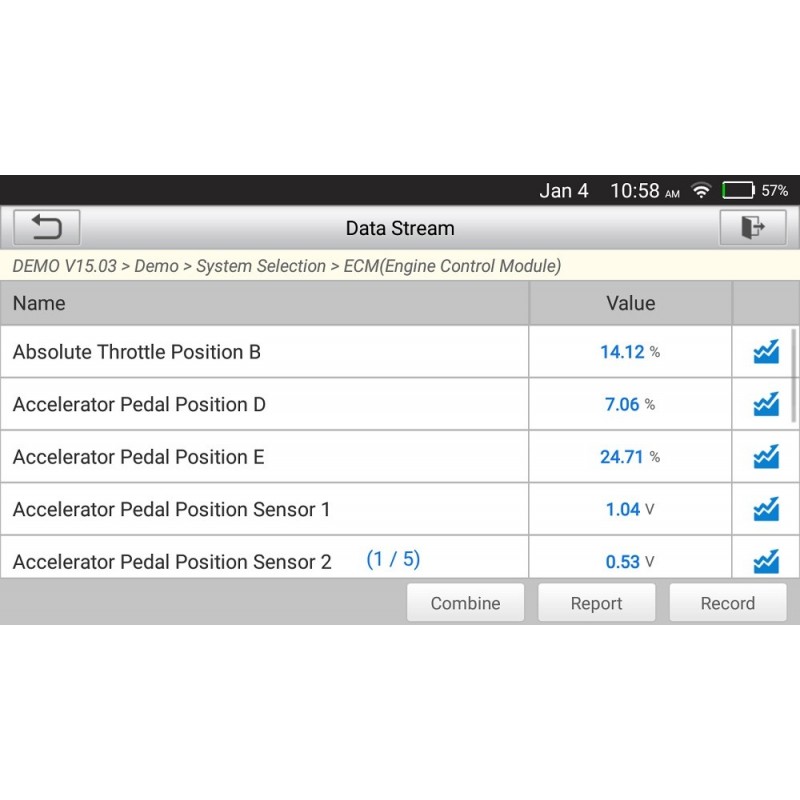
Task: Open graph for Absolute Throttle Position B
Action: tap(766, 352)
